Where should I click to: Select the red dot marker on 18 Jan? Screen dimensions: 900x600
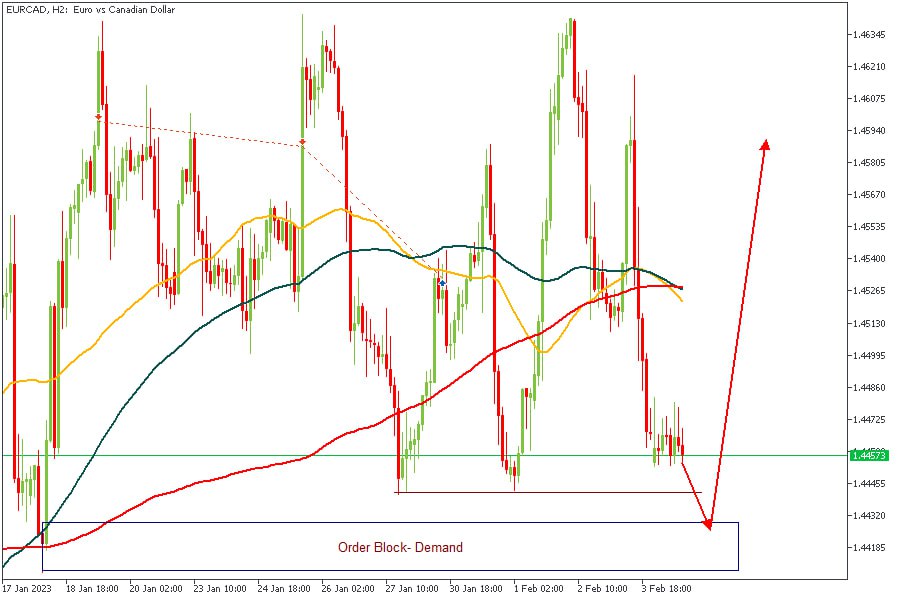[98, 117]
